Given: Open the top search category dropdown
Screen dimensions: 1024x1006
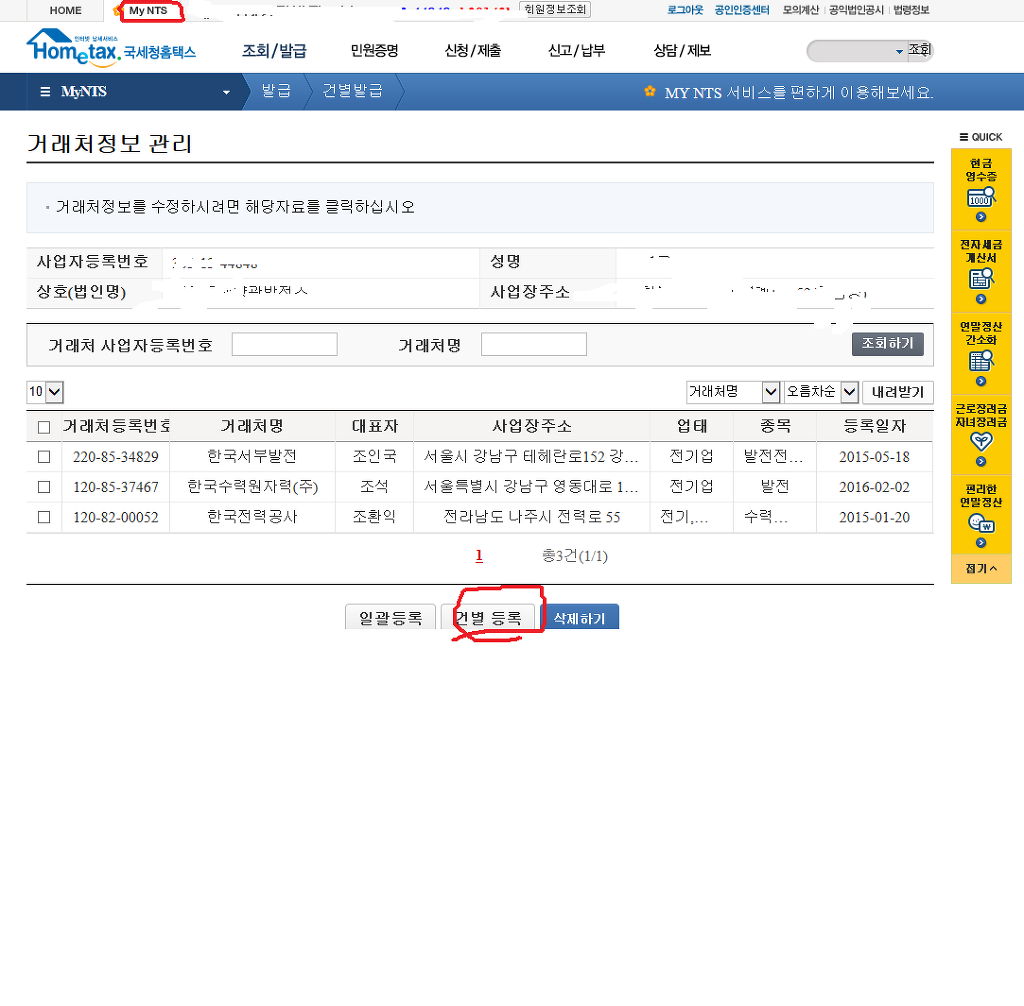Looking at the screenshot, I should coord(899,51).
